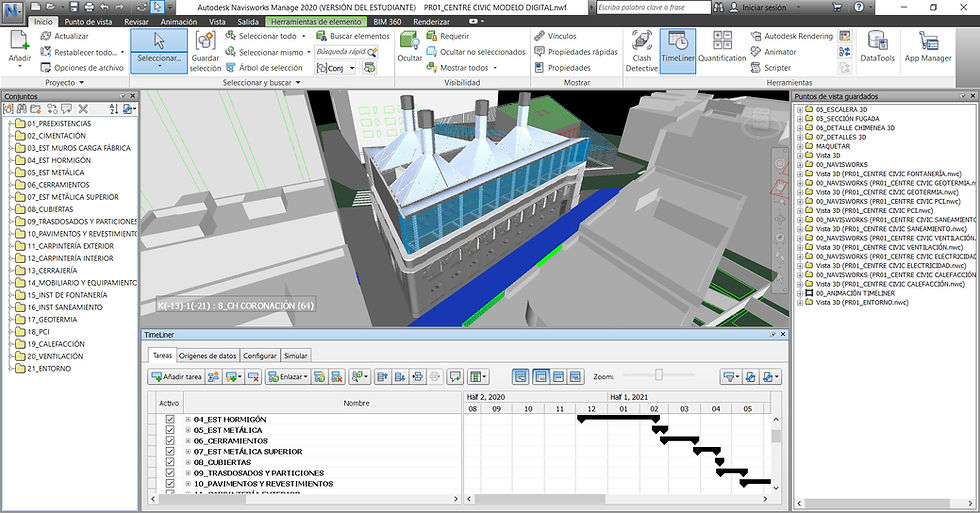
Task: Toggle the TimeLiner window
Action: point(678,51)
